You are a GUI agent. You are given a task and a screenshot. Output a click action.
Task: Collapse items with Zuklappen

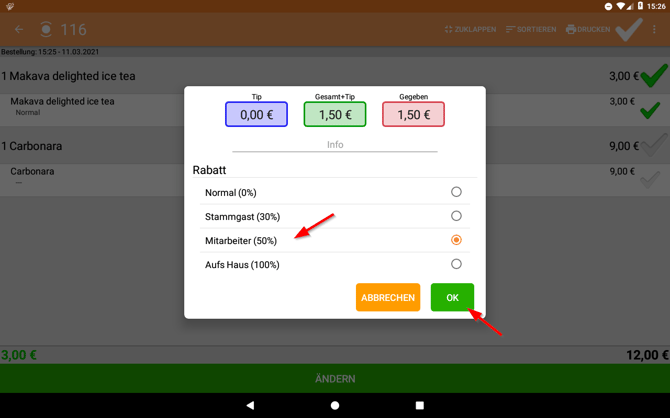click(470, 30)
